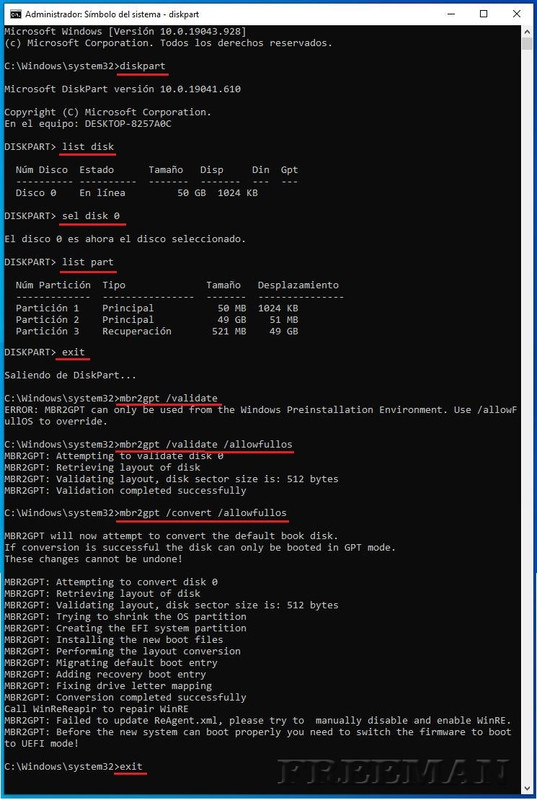Click 'Microsoft Windows [Versión 10.0.19043.928]' line
The width and height of the screenshot is (537, 800).
point(125,32)
